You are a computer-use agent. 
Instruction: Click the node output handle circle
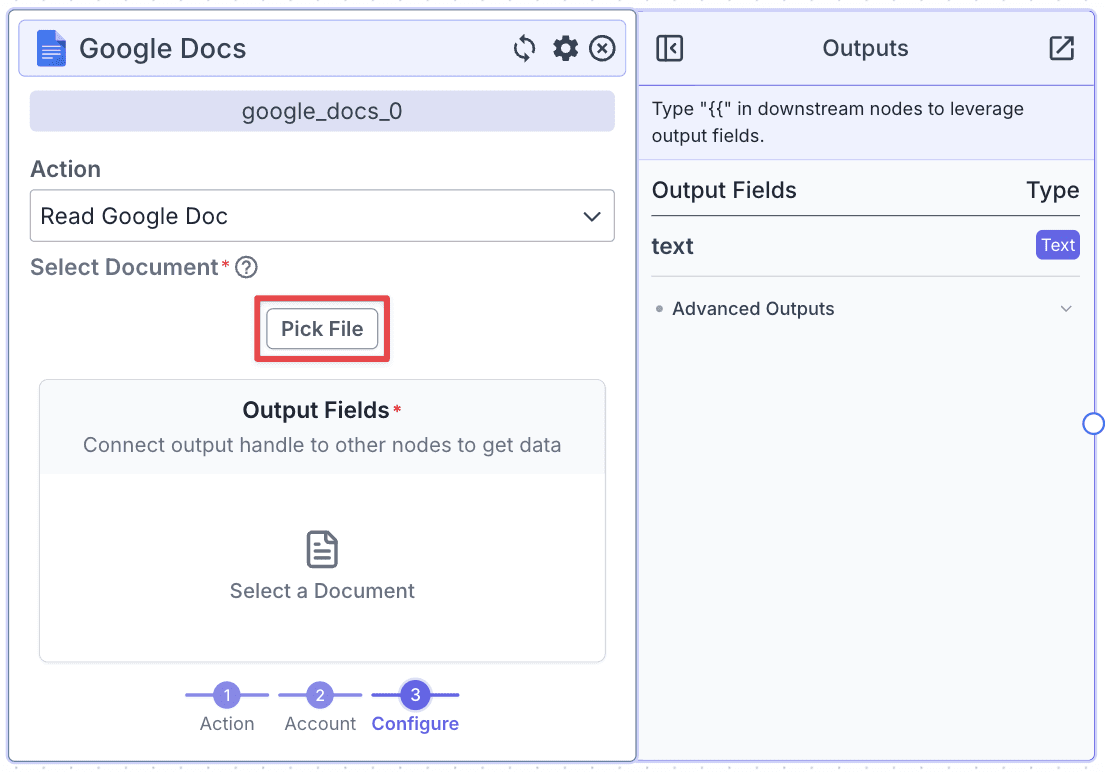1093,424
